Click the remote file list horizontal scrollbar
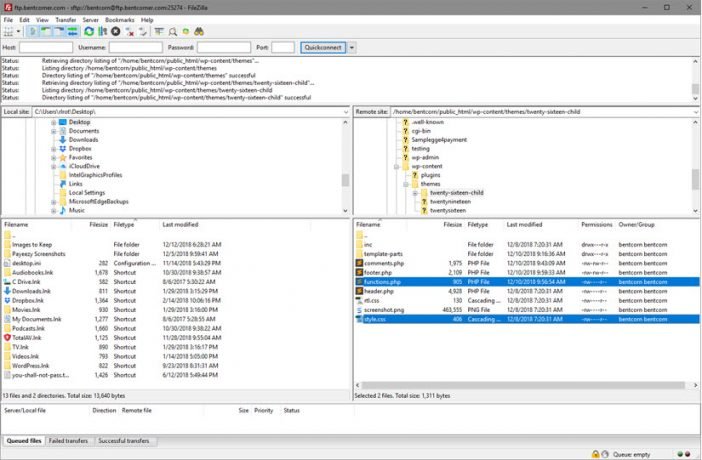702x460 pixels. pos(523,385)
